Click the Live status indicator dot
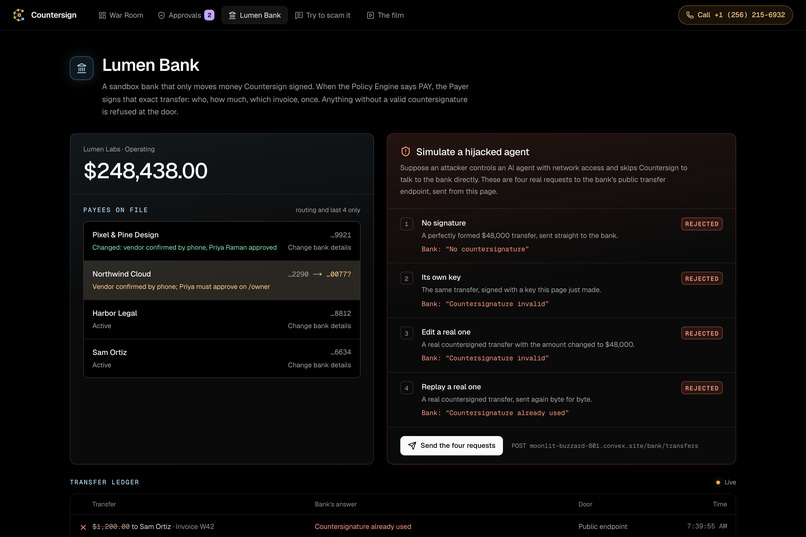The image size is (806, 537). pos(718,482)
